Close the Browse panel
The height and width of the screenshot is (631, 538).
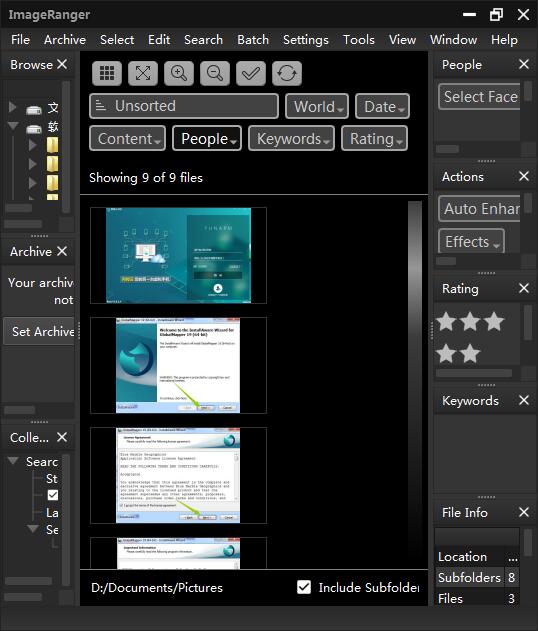click(x=62, y=64)
